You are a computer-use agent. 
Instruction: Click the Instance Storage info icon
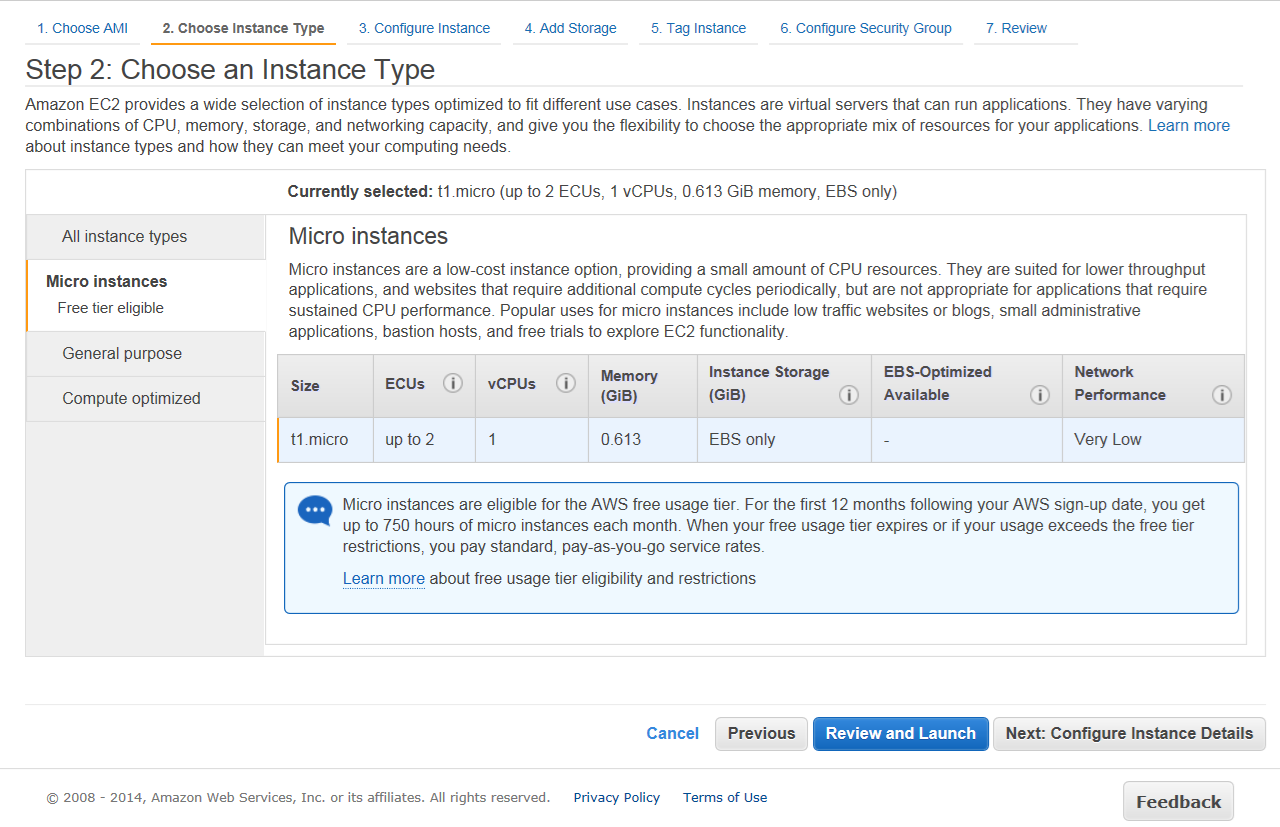849,395
